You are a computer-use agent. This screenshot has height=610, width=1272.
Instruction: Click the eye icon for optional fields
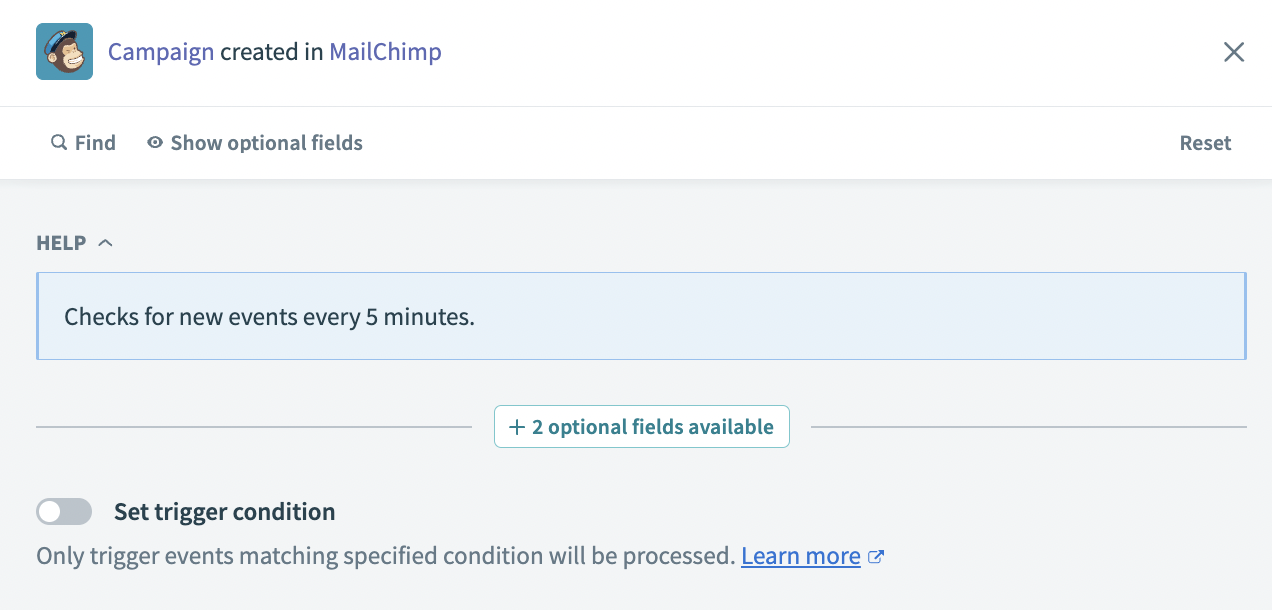pyautogui.click(x=155, y=143)
